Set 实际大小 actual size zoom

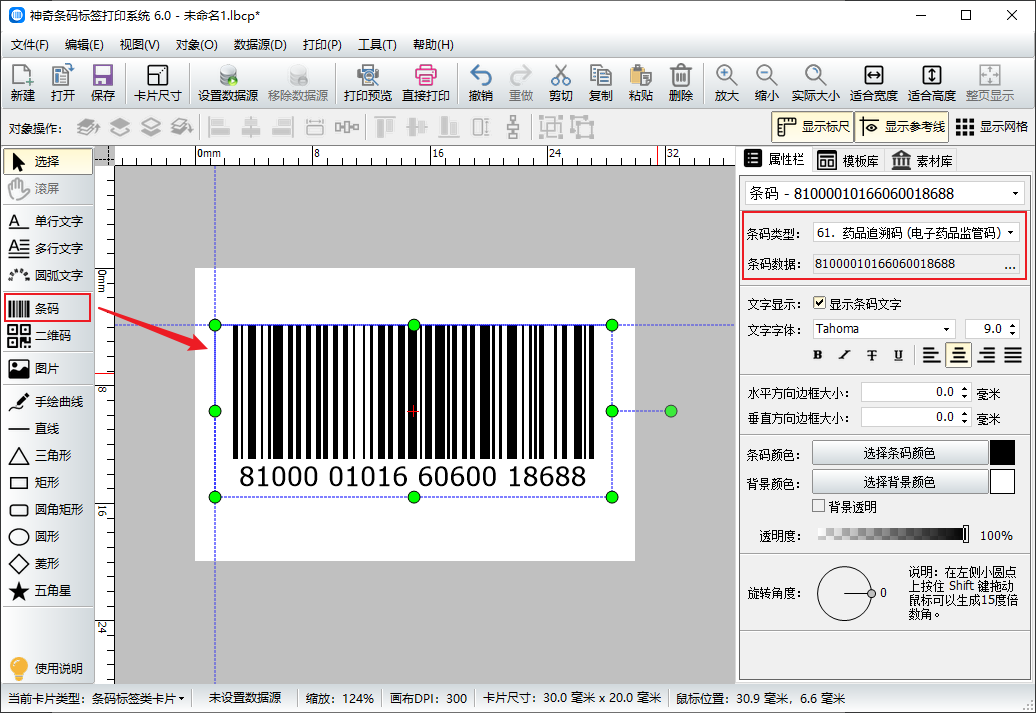point(816,83)
